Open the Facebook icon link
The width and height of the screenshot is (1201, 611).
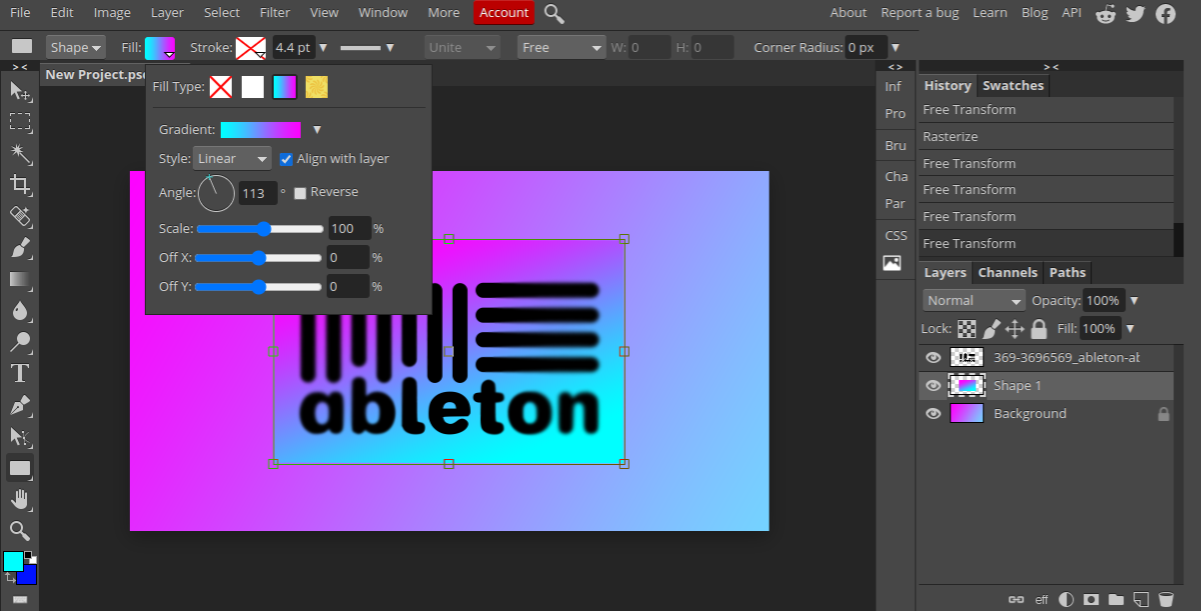click(1165, 13)
